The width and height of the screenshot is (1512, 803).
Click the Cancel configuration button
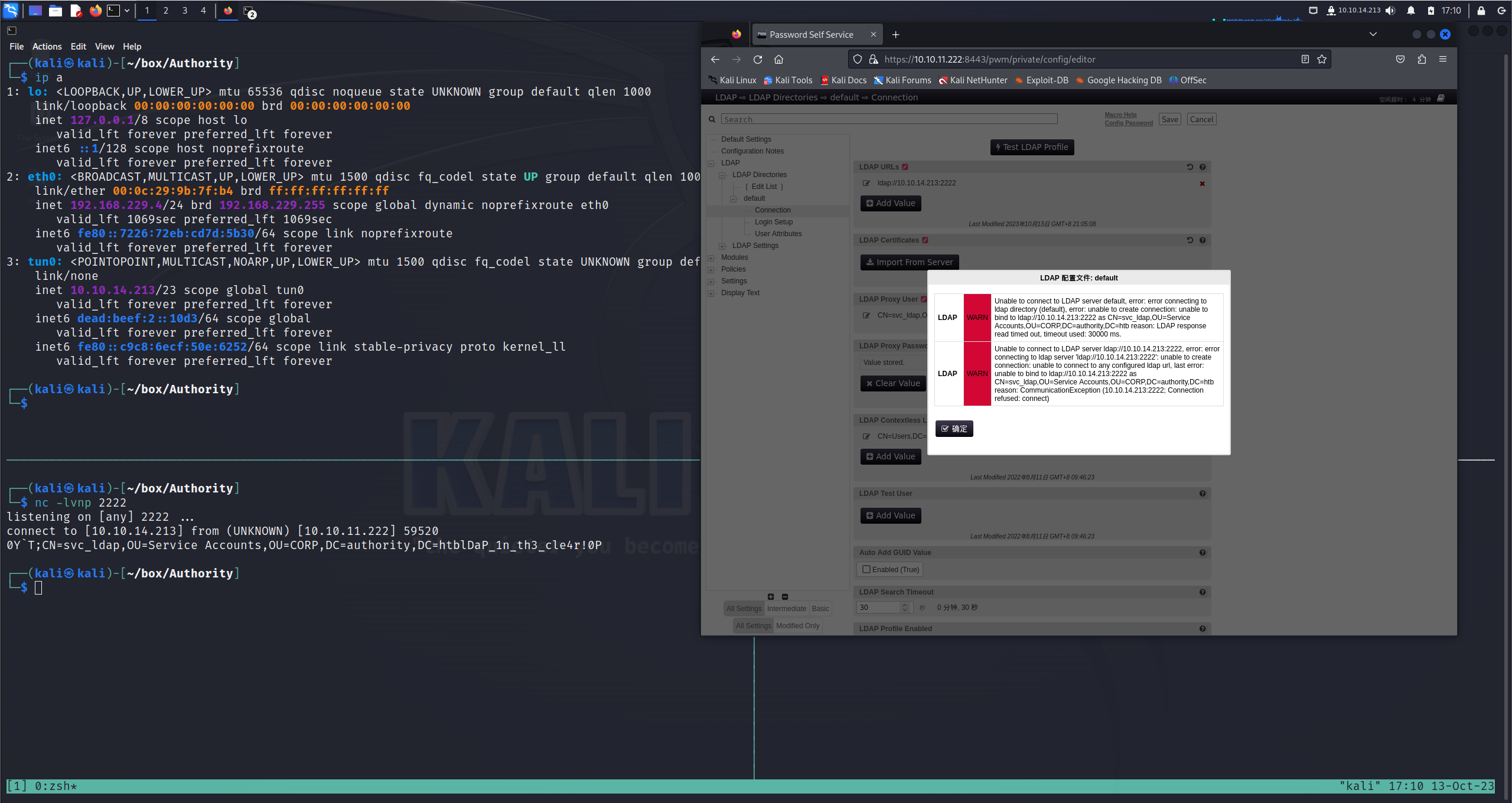pos(1201,119)
